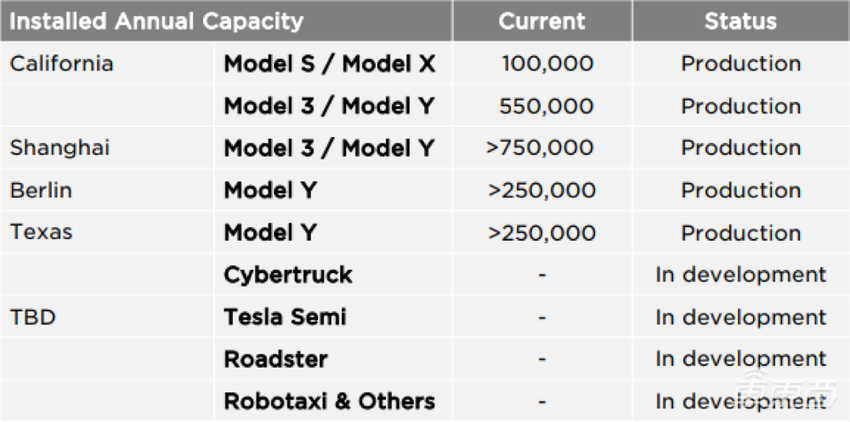850x422 pixels.
Task: Select the Shanghai location cell
Action: 60,148
